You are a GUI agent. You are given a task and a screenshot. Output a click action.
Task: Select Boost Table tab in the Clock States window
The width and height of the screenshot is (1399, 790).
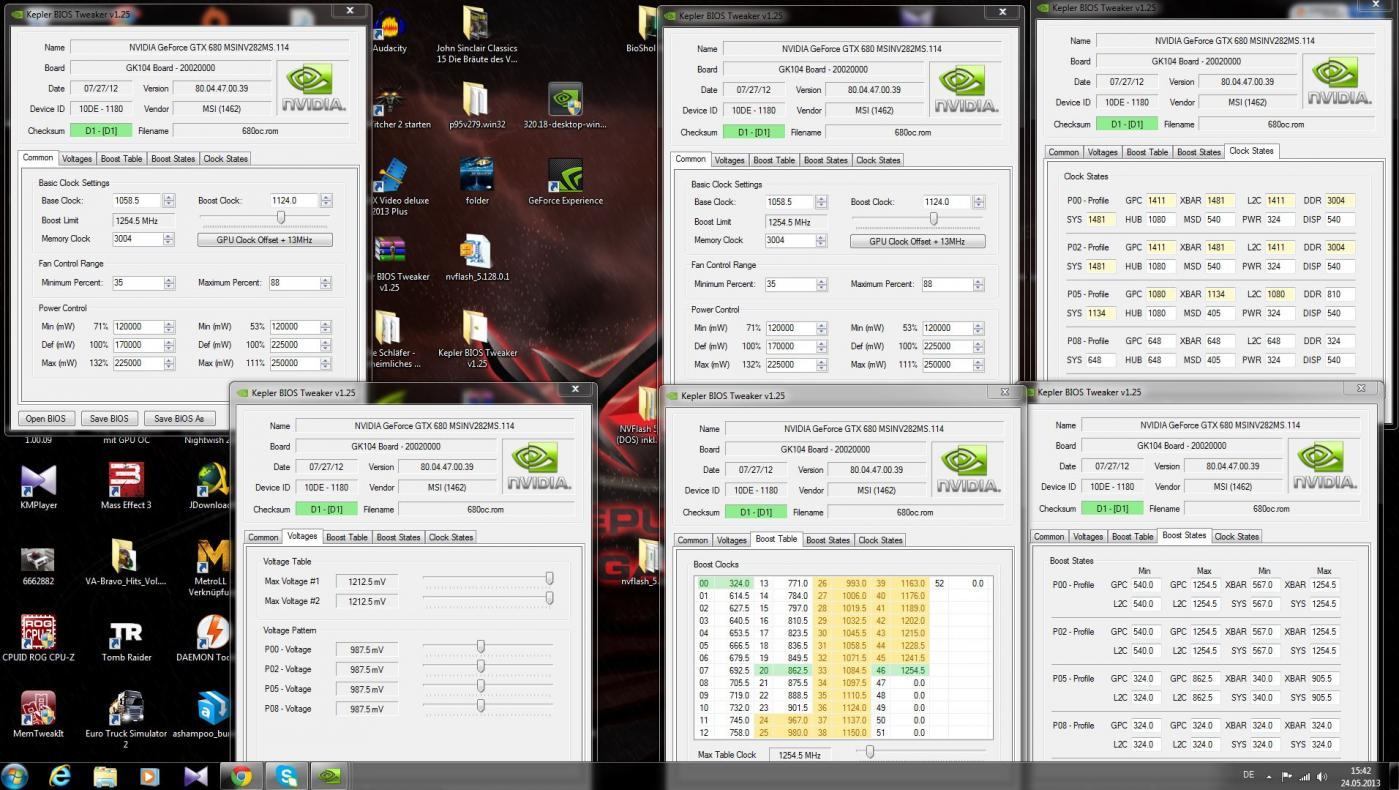pyautogui.click(x=1147, y=152)
